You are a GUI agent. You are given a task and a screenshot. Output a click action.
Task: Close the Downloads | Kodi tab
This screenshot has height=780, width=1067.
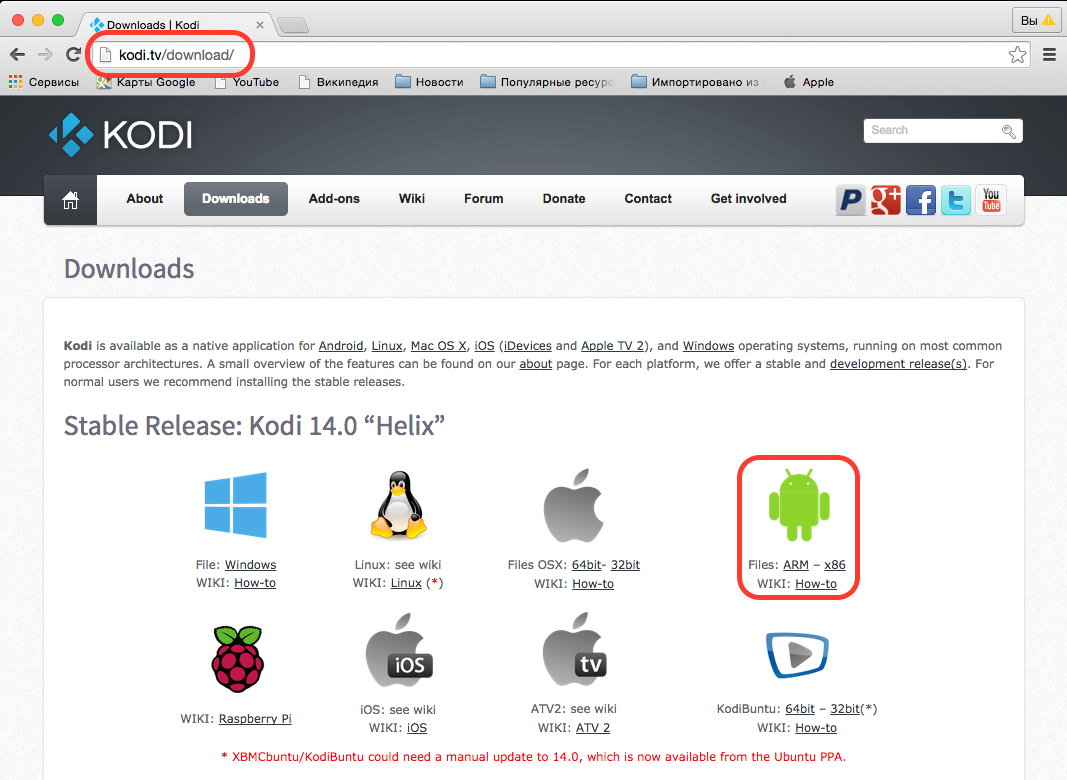coord(260,25)
